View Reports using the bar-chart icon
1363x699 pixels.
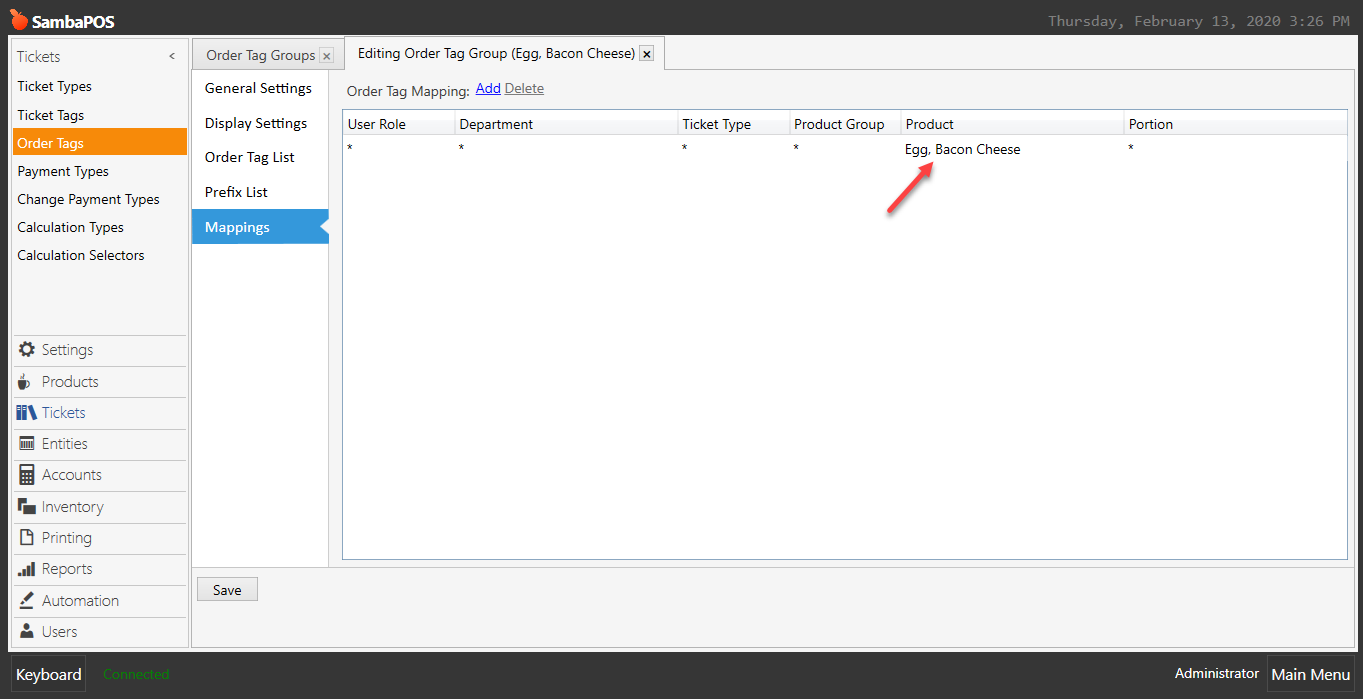tap(26, 569)
